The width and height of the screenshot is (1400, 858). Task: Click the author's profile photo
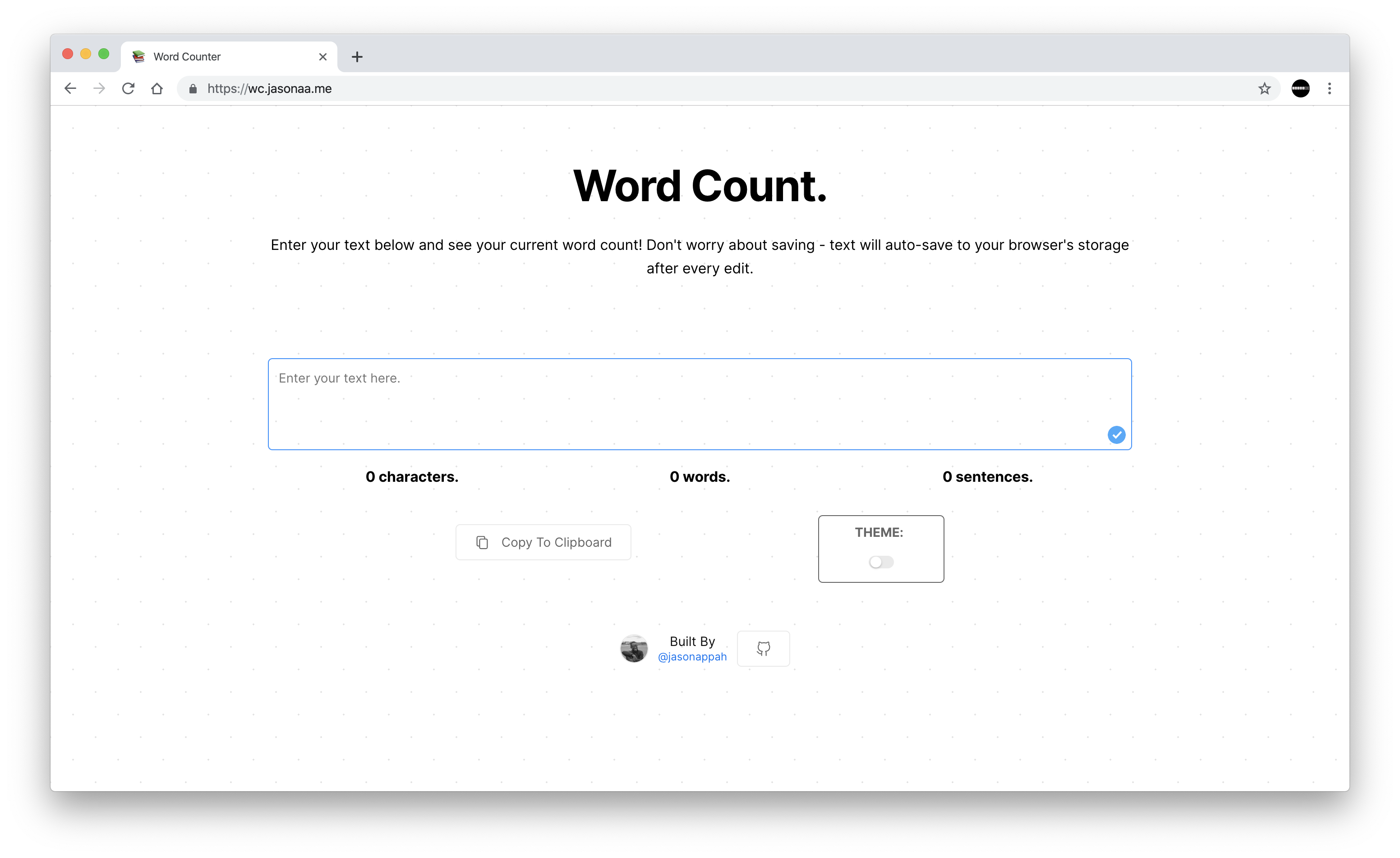(634, 648)
